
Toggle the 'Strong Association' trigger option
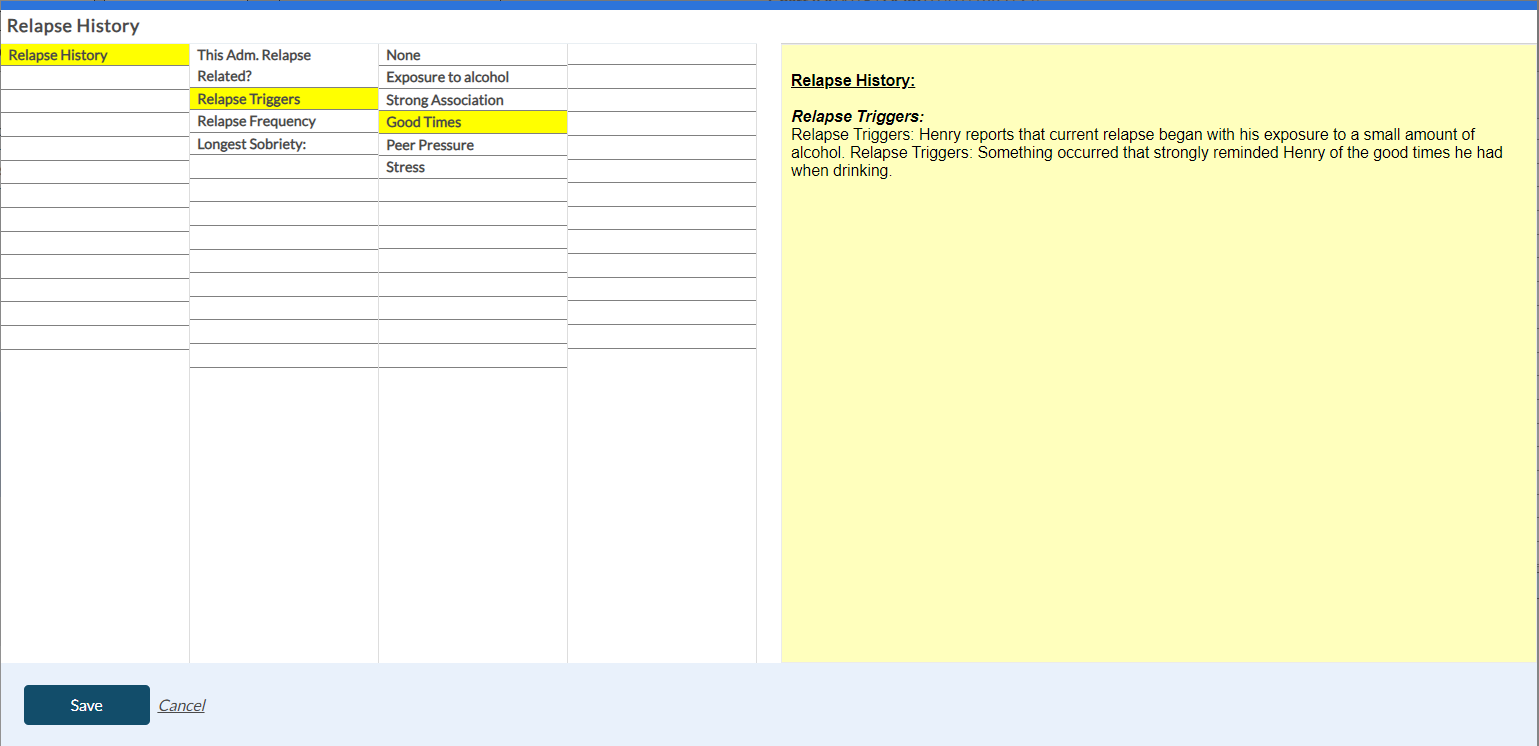[445, 100]
